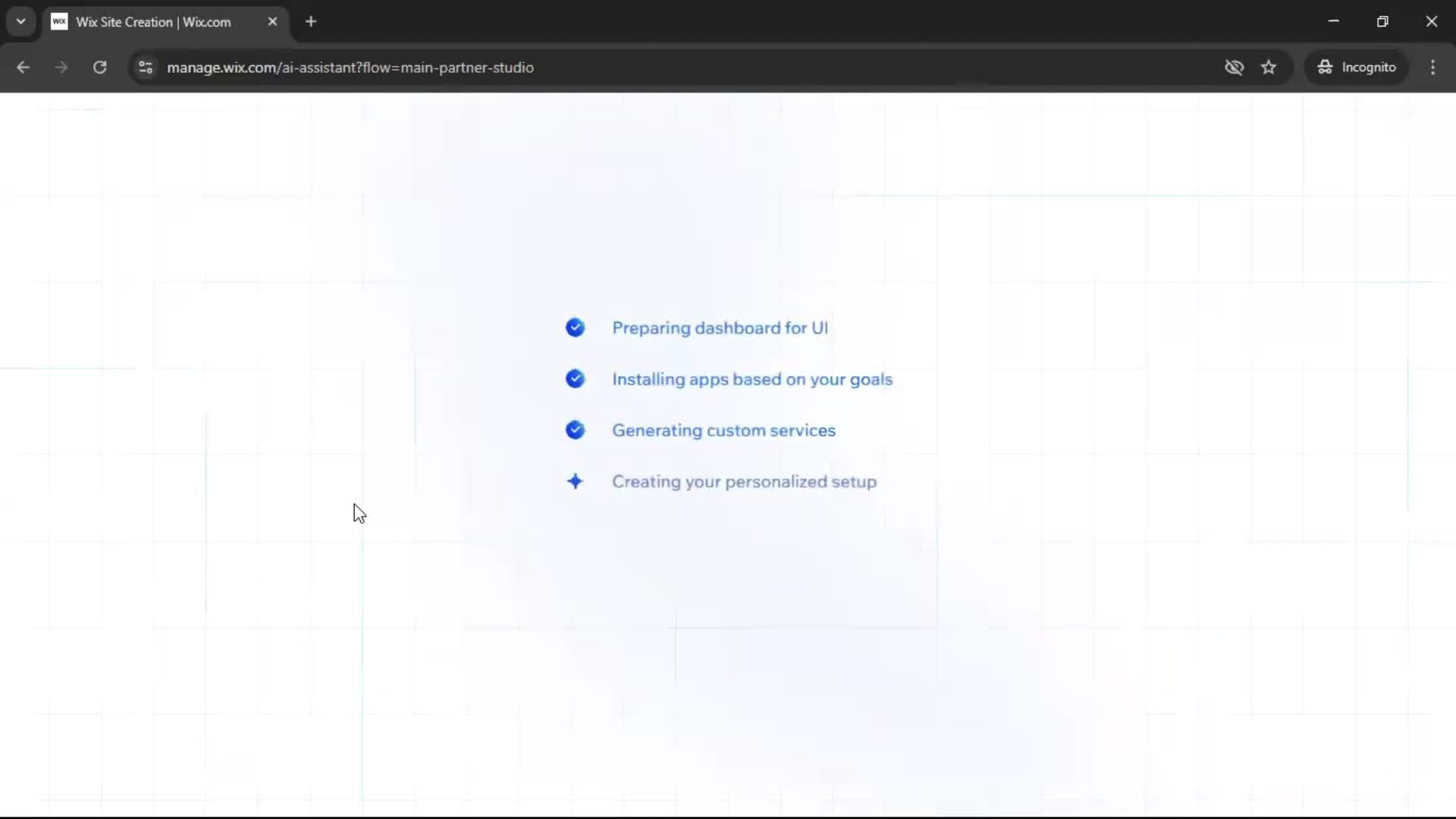Bookmark this page with the star
The height and width of the screenshot is (819, 1456).
[x=1269, y=67]
